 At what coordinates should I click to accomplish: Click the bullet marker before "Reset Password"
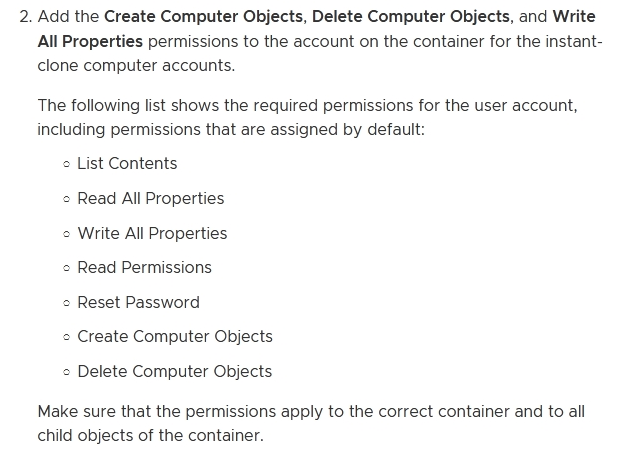point(66,303)
